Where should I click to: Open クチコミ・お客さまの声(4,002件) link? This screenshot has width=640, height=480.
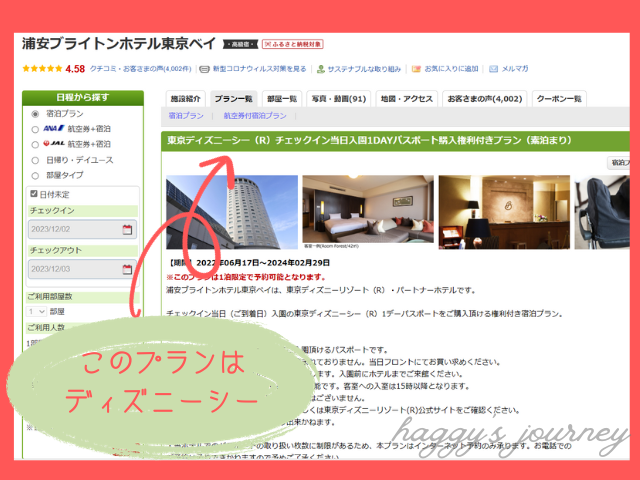click(x=140, y=69)
